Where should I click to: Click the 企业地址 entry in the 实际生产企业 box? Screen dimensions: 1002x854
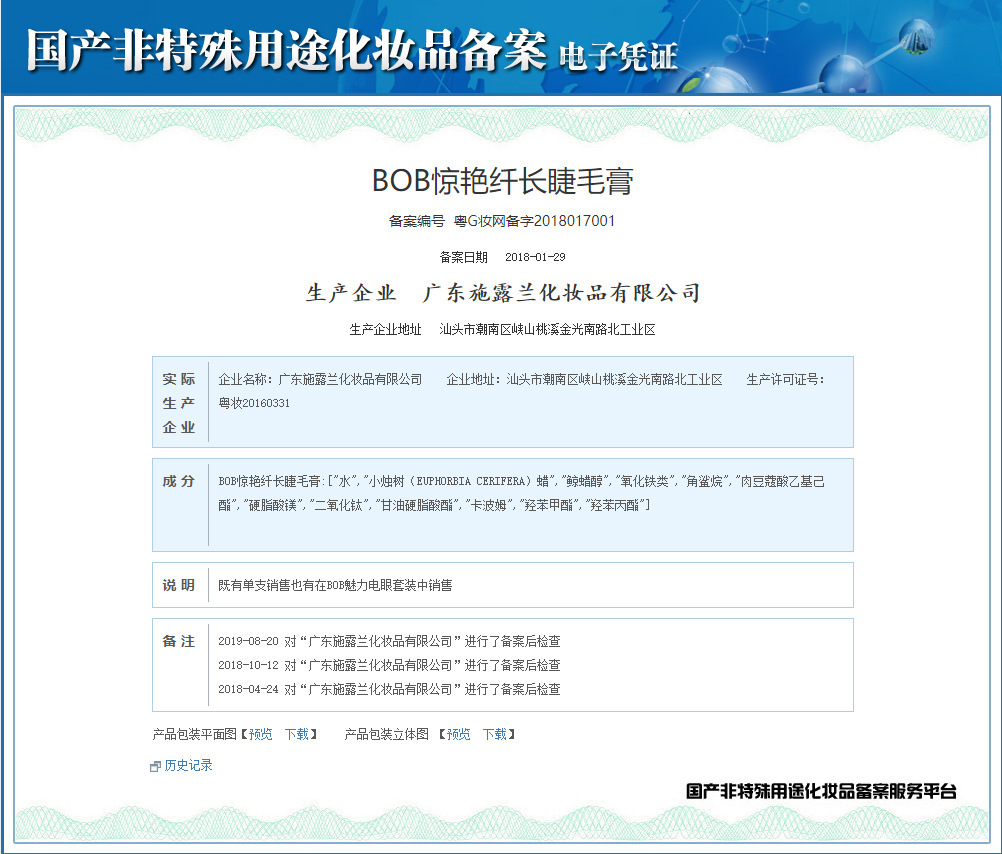click(x=584, y=380)
